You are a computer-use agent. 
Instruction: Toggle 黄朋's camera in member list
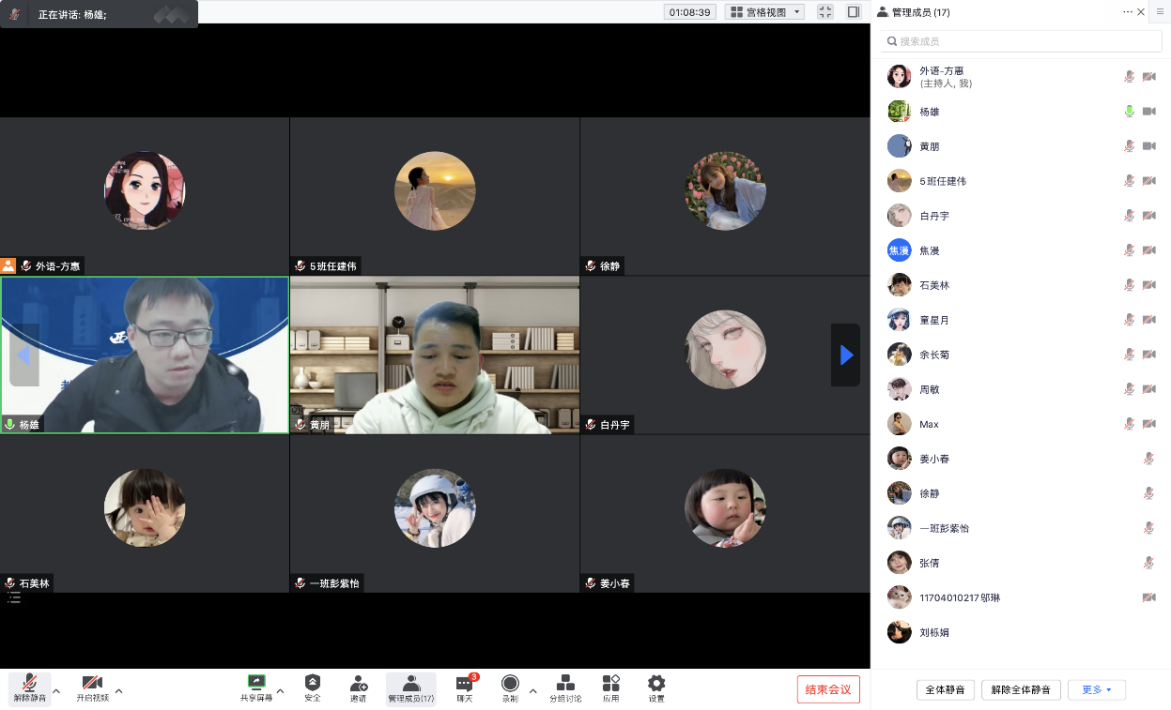(x=1149, y=147)
